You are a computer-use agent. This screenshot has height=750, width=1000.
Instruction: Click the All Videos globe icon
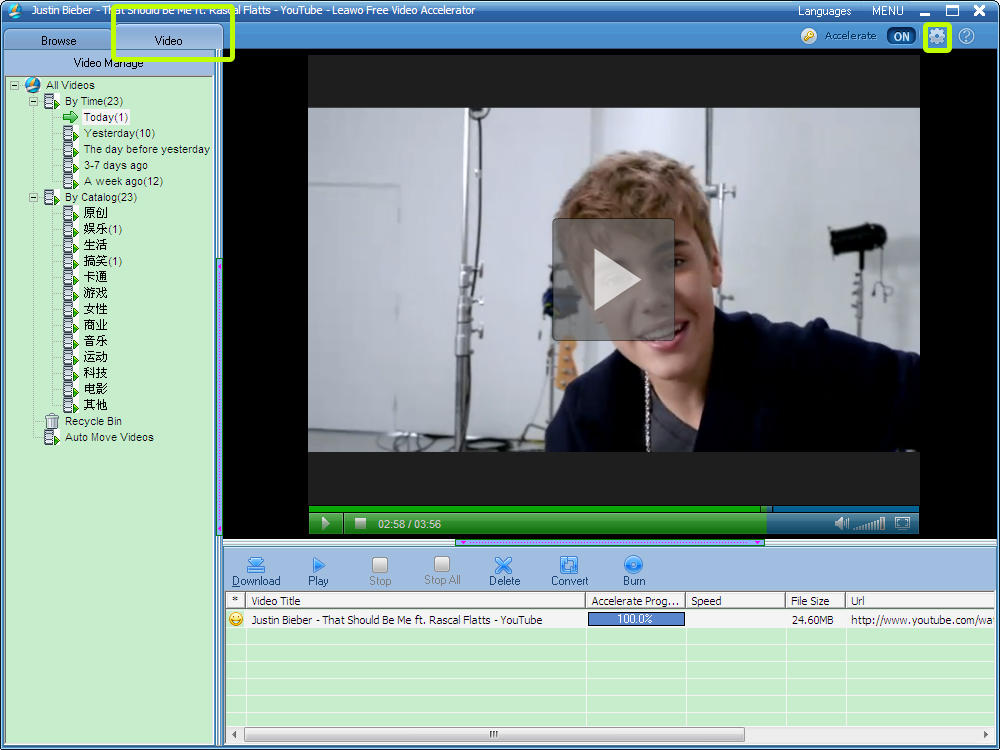coord(33,85)
